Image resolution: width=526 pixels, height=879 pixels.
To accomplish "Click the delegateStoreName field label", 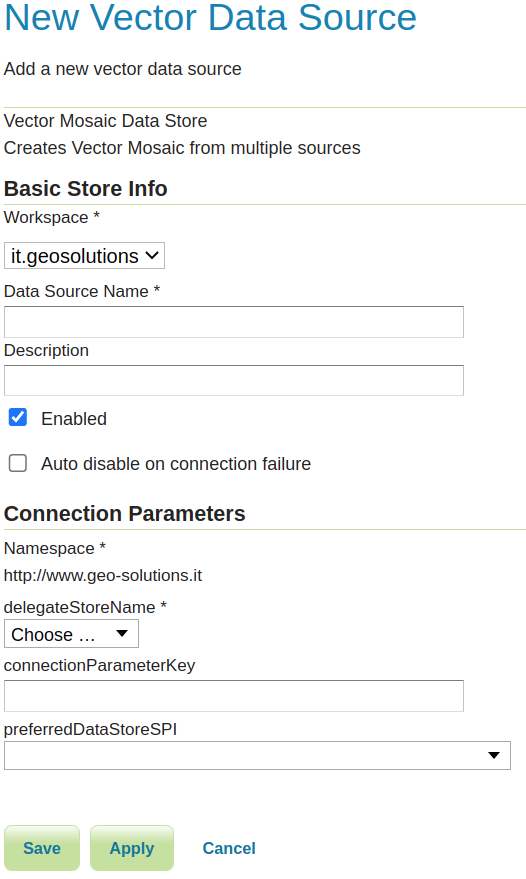I will coord(85,607).
